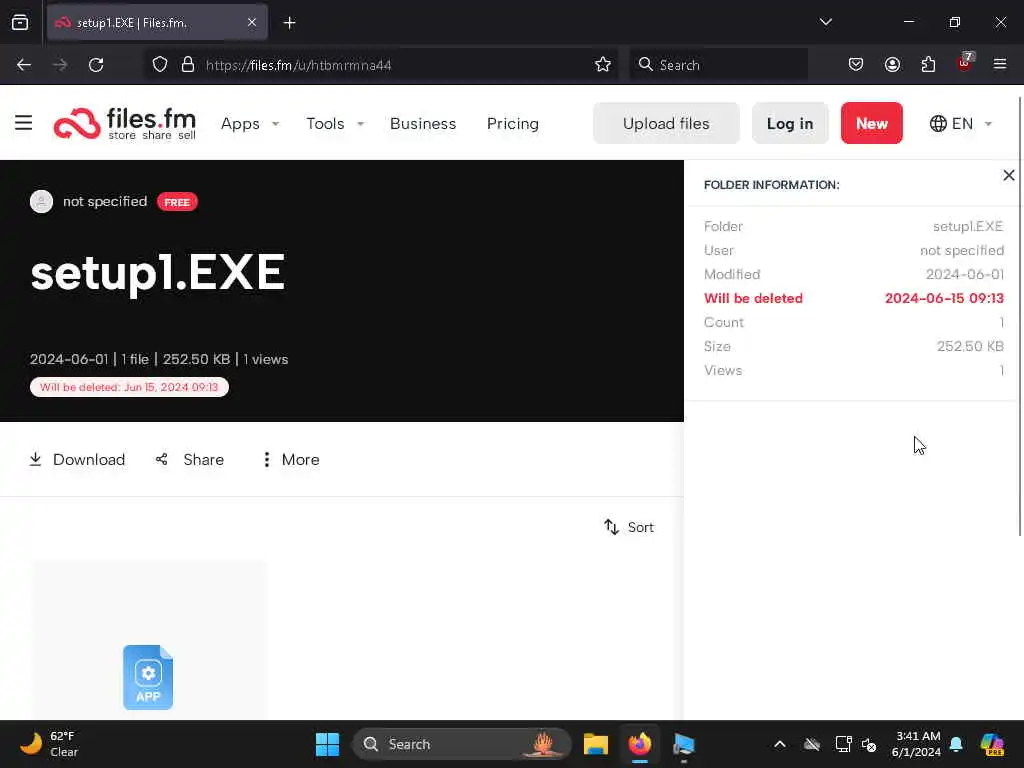Open File Explorer from taskbar
This screenshot has width=1024, height=768.
[596, 744]
